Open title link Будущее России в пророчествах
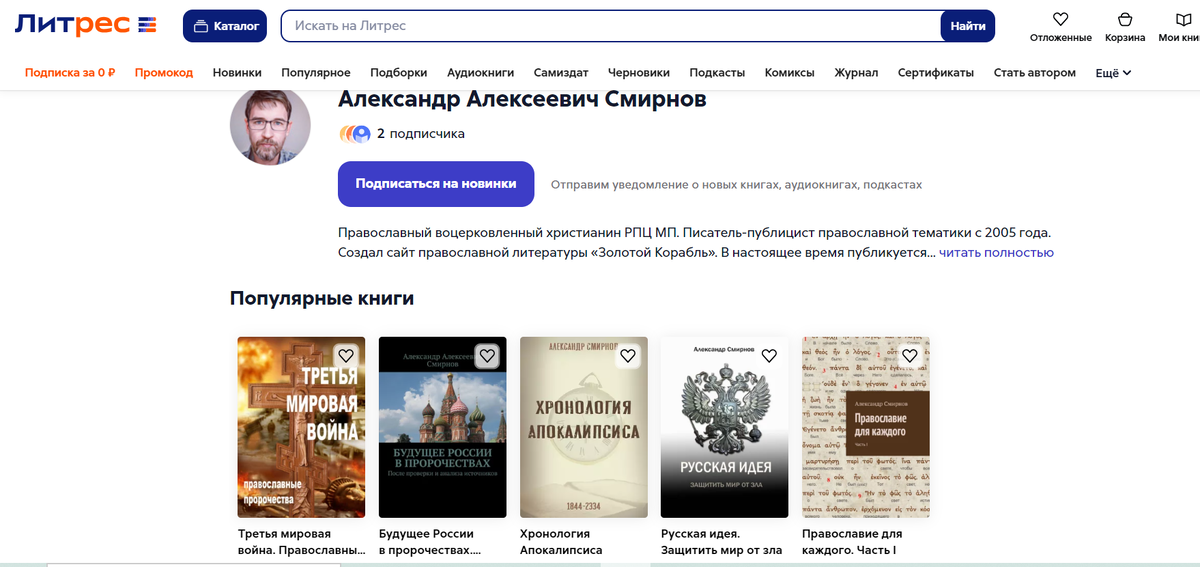The image size is (1200, 567). [x=430, y=542]
